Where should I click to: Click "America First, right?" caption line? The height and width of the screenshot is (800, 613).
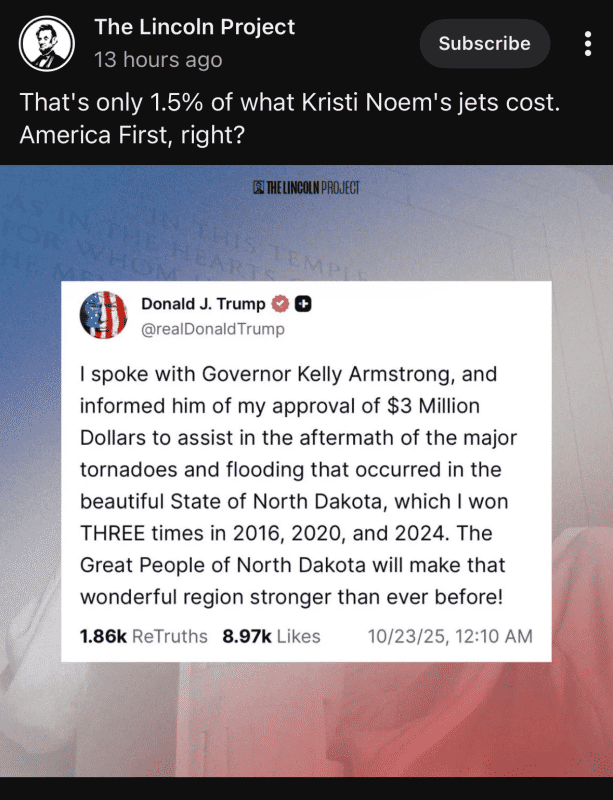(133, 133)
